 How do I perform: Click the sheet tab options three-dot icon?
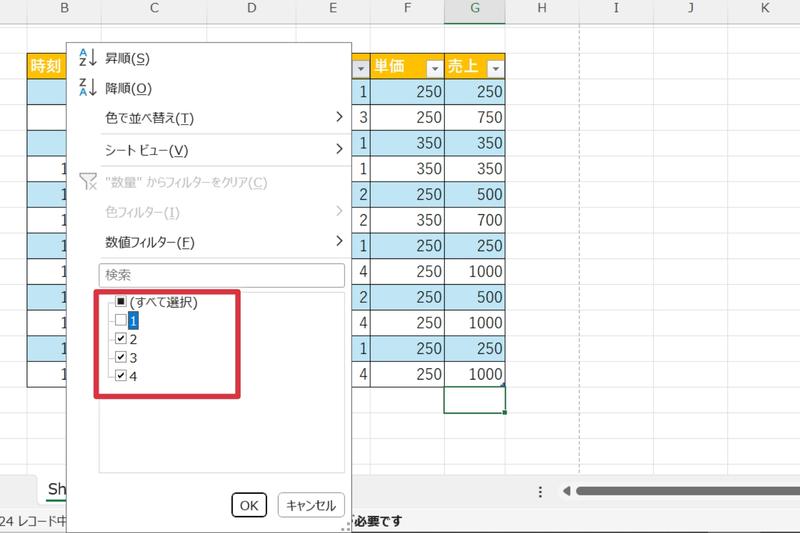pos(540,492)
